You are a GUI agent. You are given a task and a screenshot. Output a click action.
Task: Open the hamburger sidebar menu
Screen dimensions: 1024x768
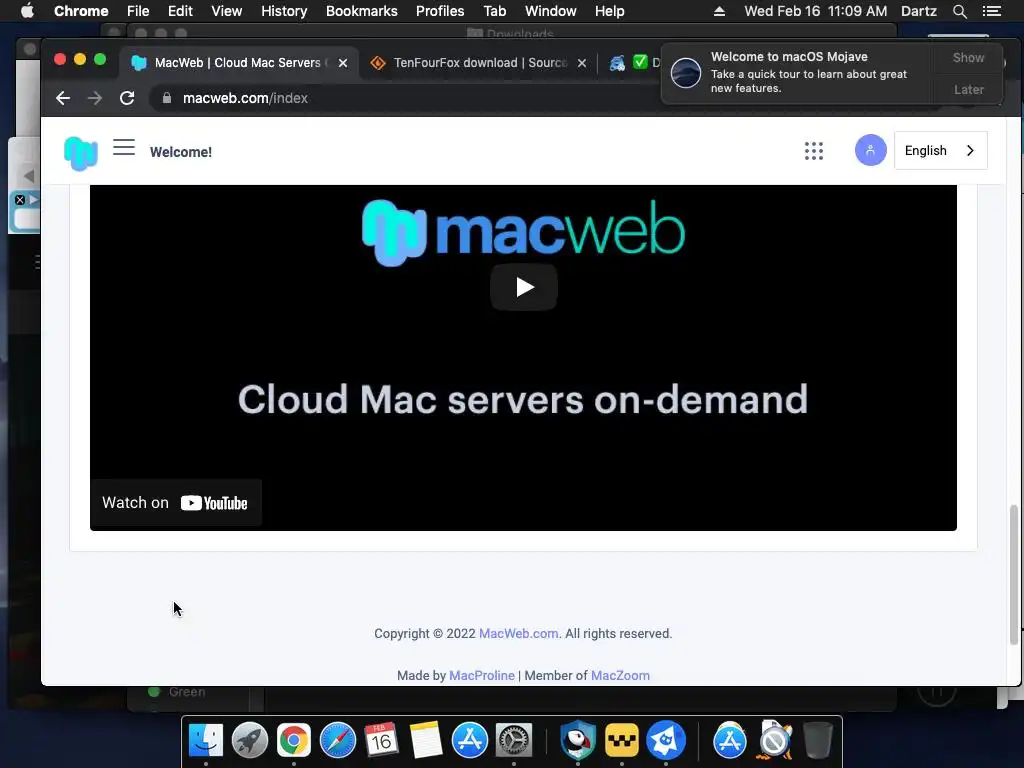123,148
